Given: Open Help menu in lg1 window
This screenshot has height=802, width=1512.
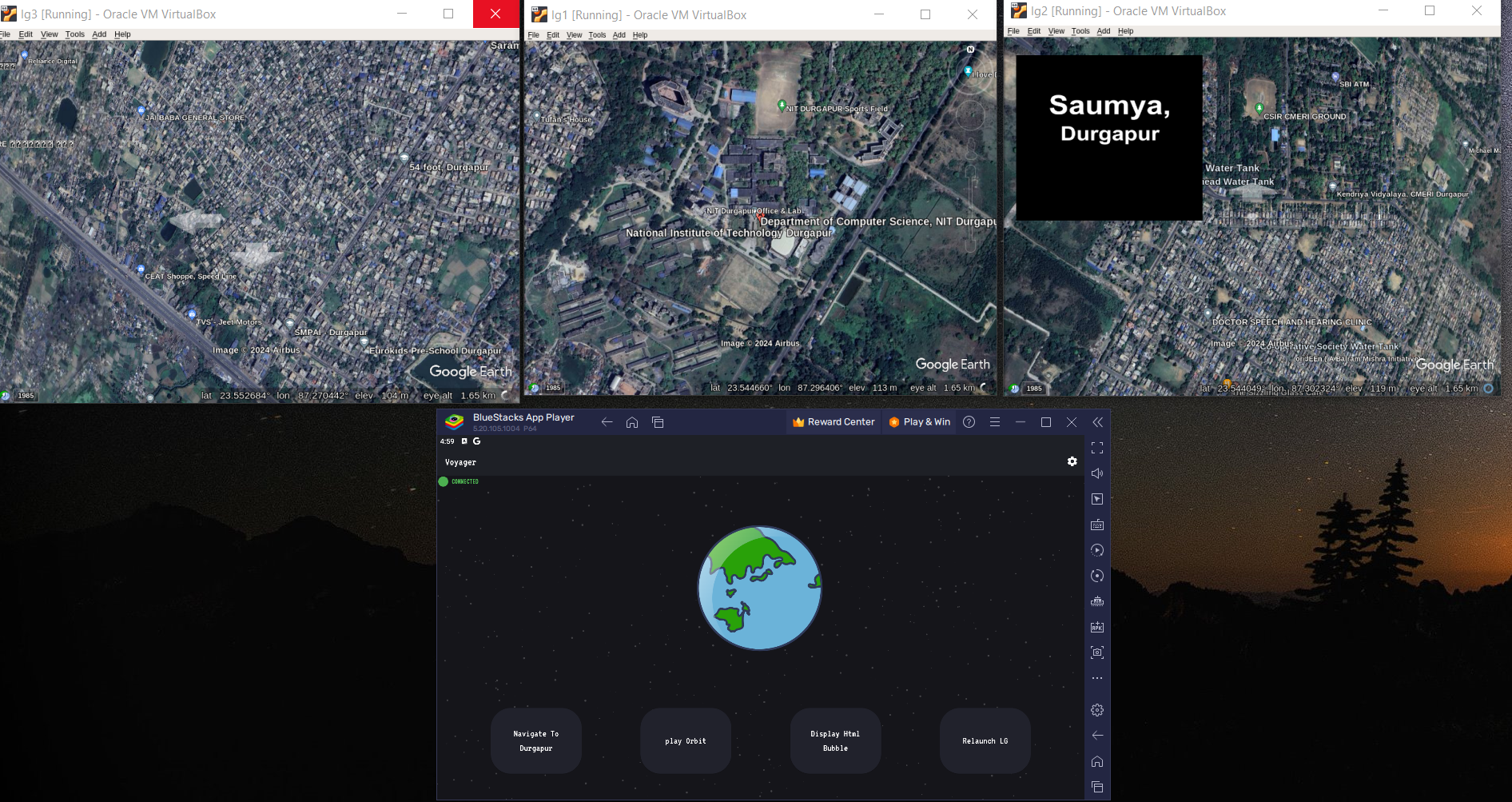Looking at the screenshot, I should (640, 35).
